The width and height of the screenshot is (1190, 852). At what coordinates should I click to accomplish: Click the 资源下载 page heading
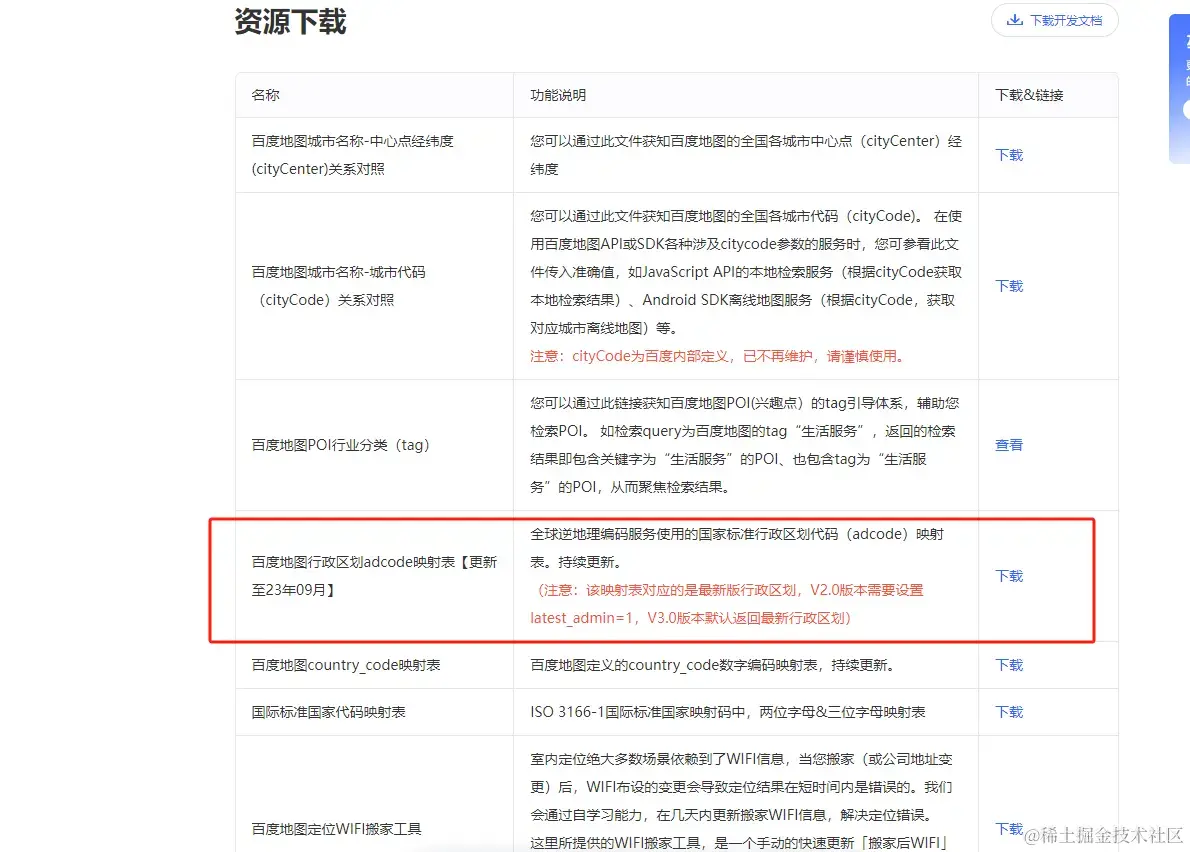(x=290, y=21)
